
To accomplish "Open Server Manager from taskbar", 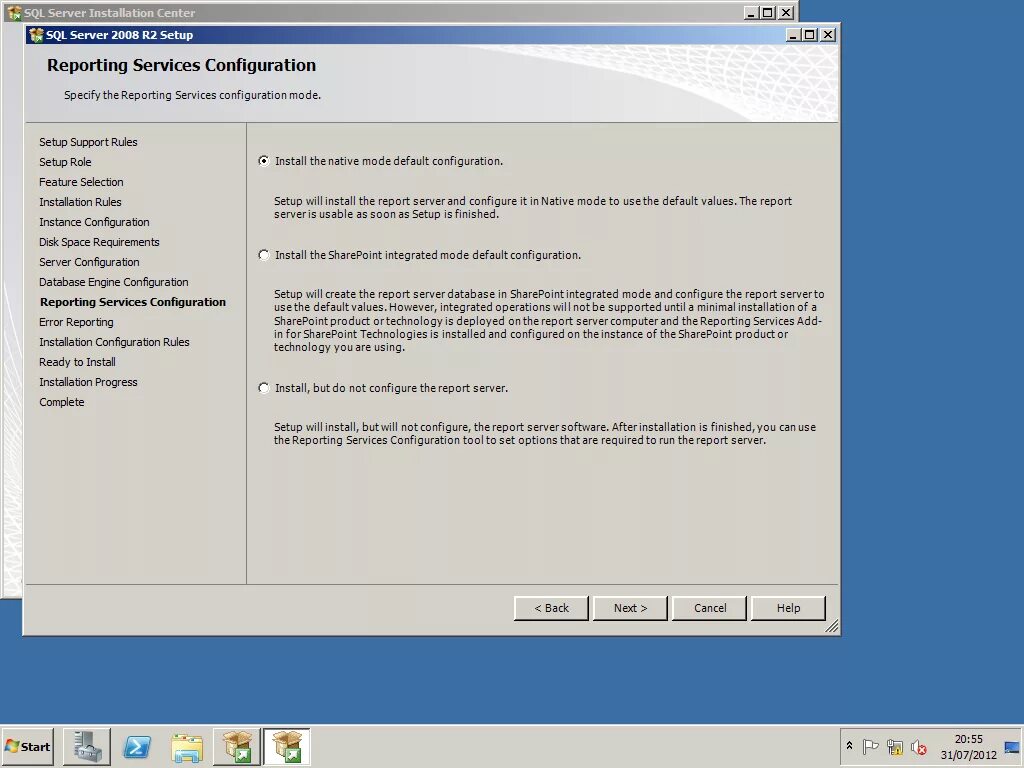I will pyautogui.click(x=87, y=746).
